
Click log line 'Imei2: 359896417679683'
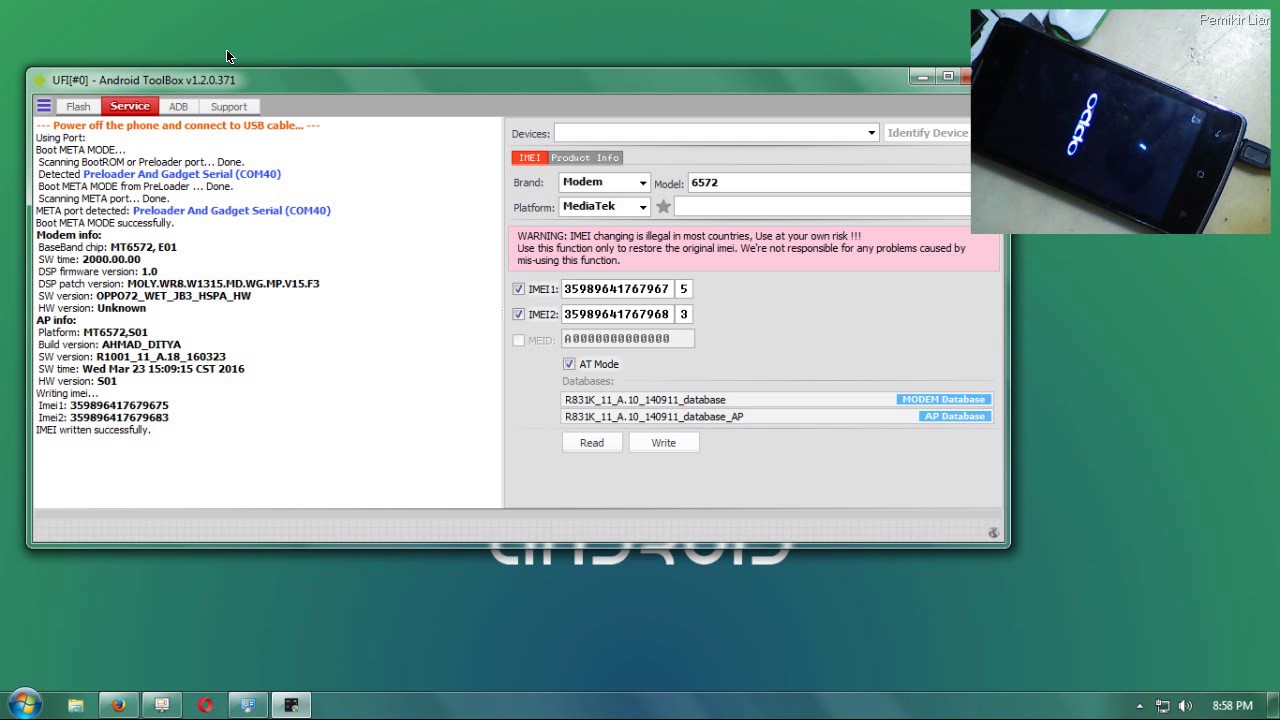pos(103,418)
